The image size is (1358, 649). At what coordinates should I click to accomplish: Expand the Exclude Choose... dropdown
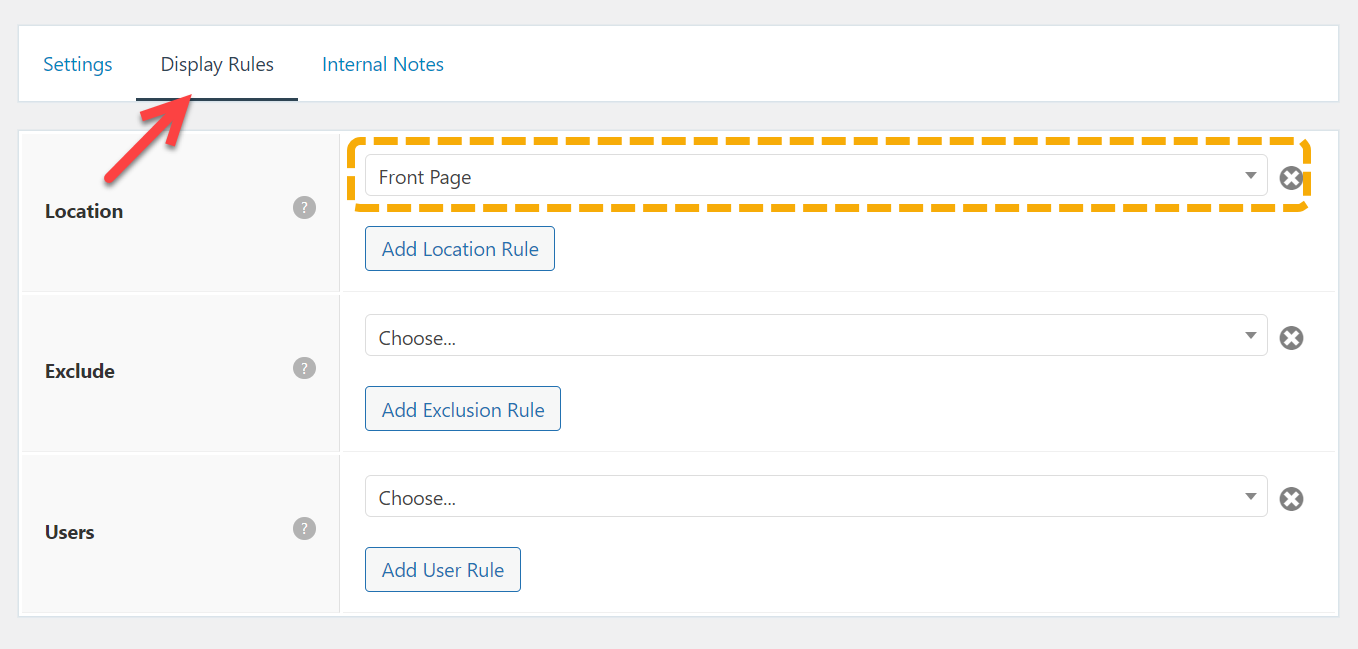point(800,336)
